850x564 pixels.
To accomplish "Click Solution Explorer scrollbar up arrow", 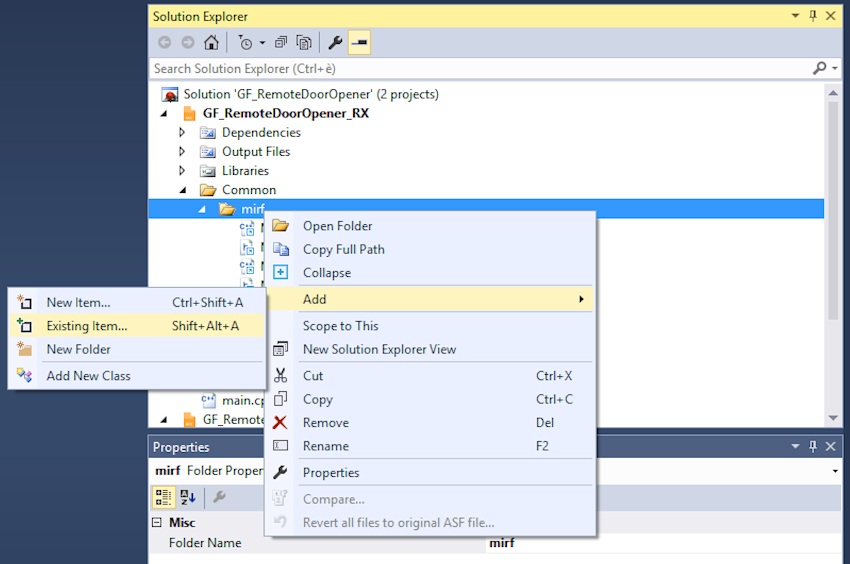I will click(x=833, y=93).
